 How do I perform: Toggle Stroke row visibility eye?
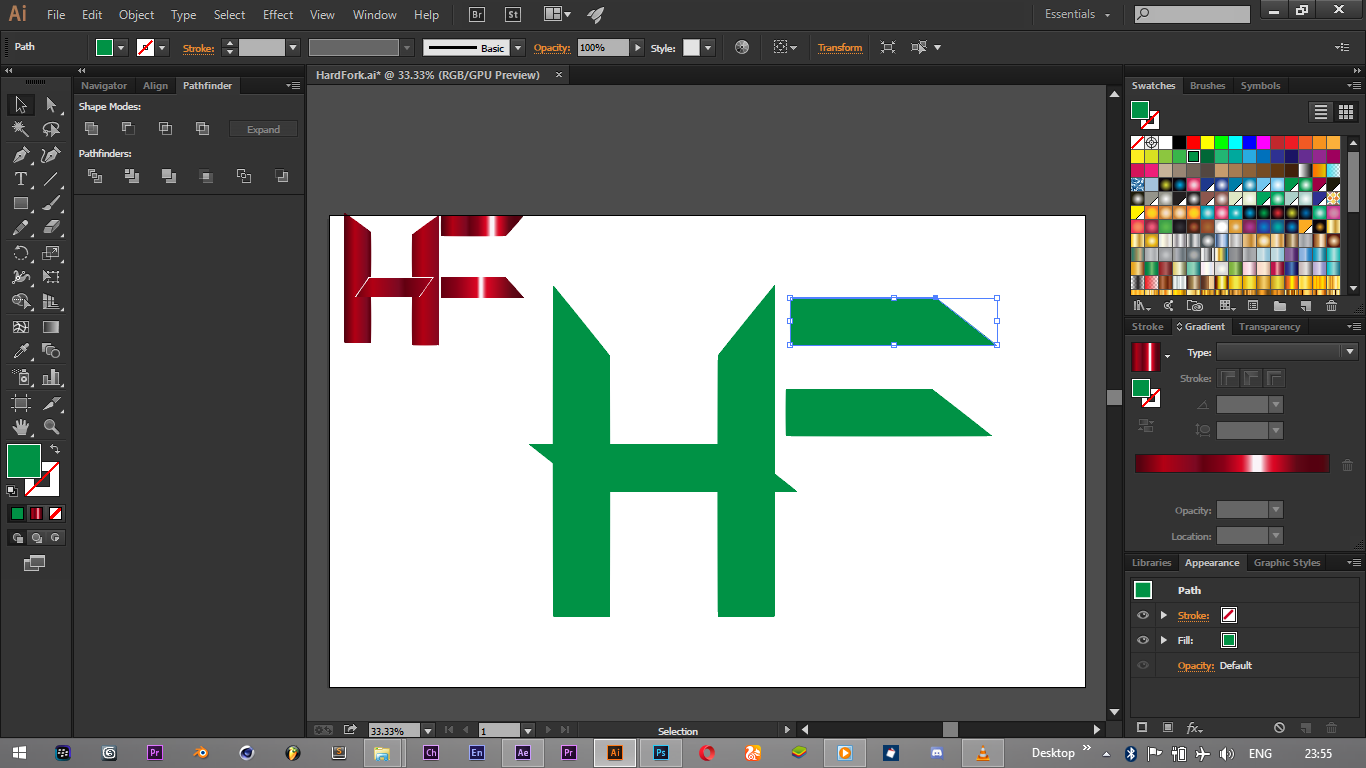click(1143, 615)
